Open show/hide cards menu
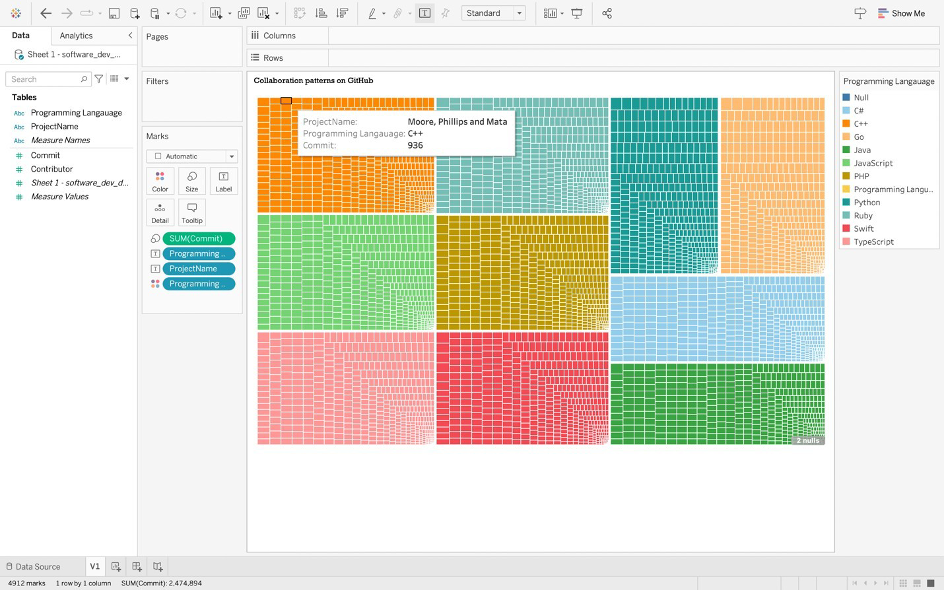The image size is (944, 590). click(550, 13)
